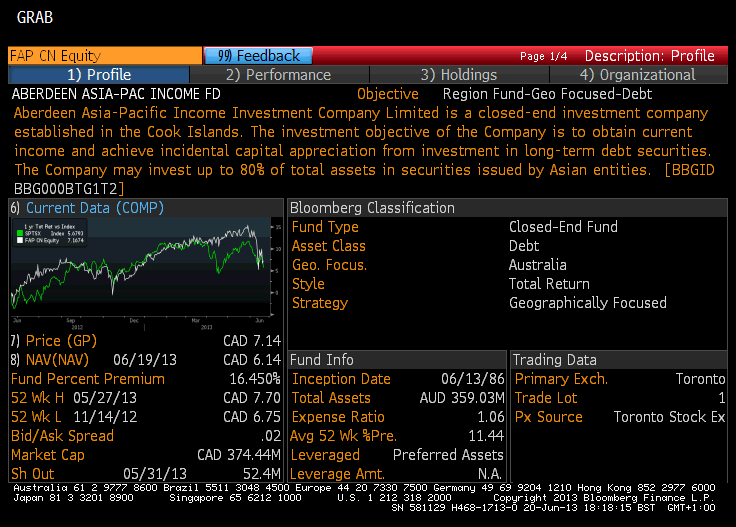Screen dimensions: 736x527
Task: Switch to the 3) Holdings tab
Action: coord(459,75)
